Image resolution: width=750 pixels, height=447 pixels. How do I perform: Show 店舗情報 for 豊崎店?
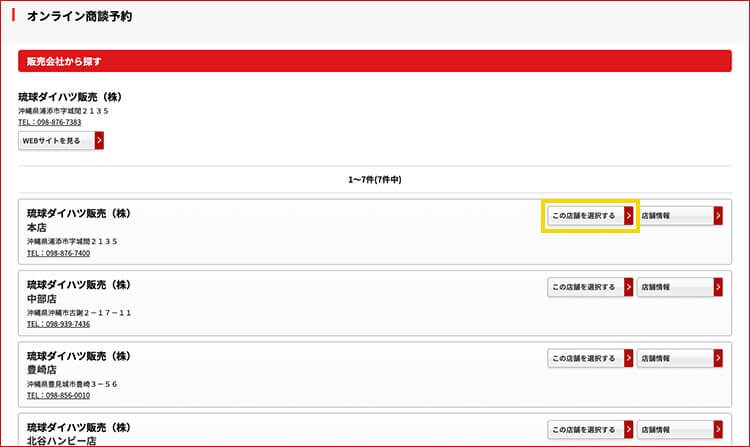[680, 358]
